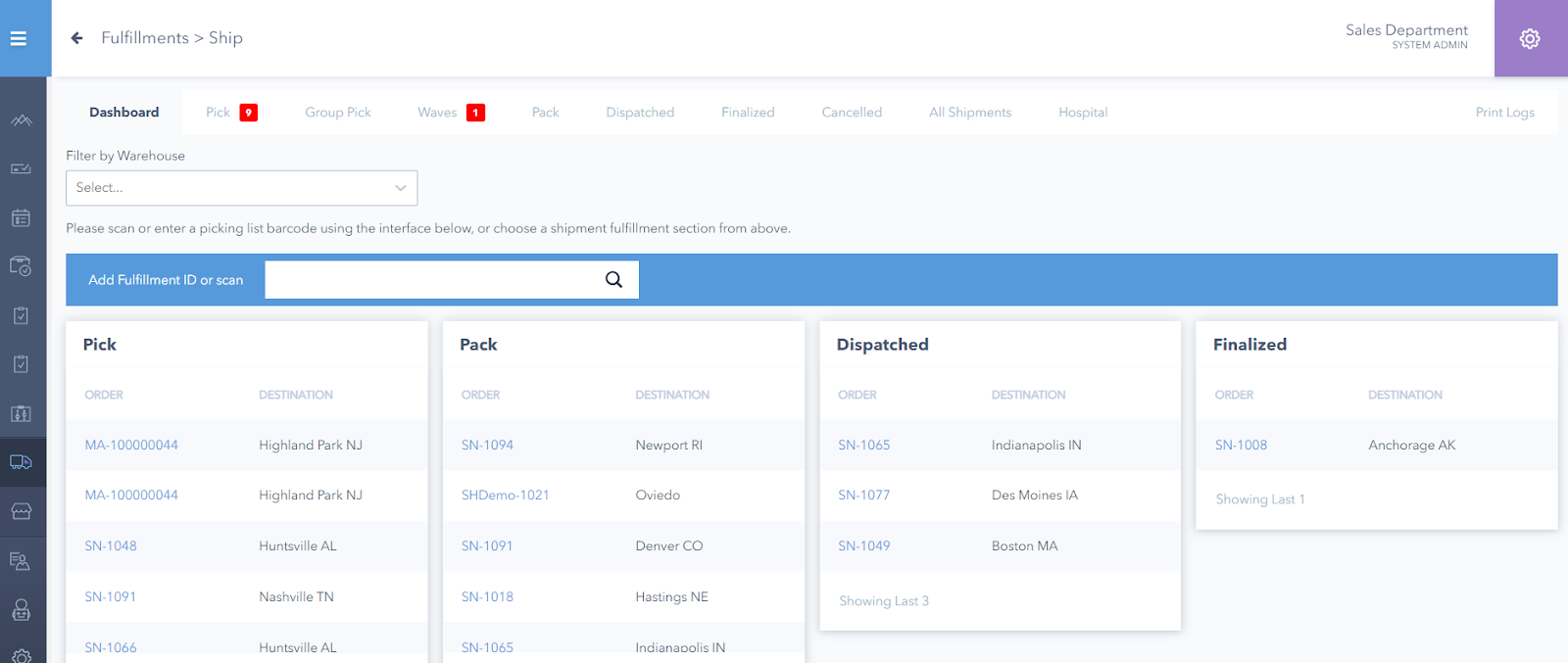Click the Oviedo destination

click(x=658, y=496)
